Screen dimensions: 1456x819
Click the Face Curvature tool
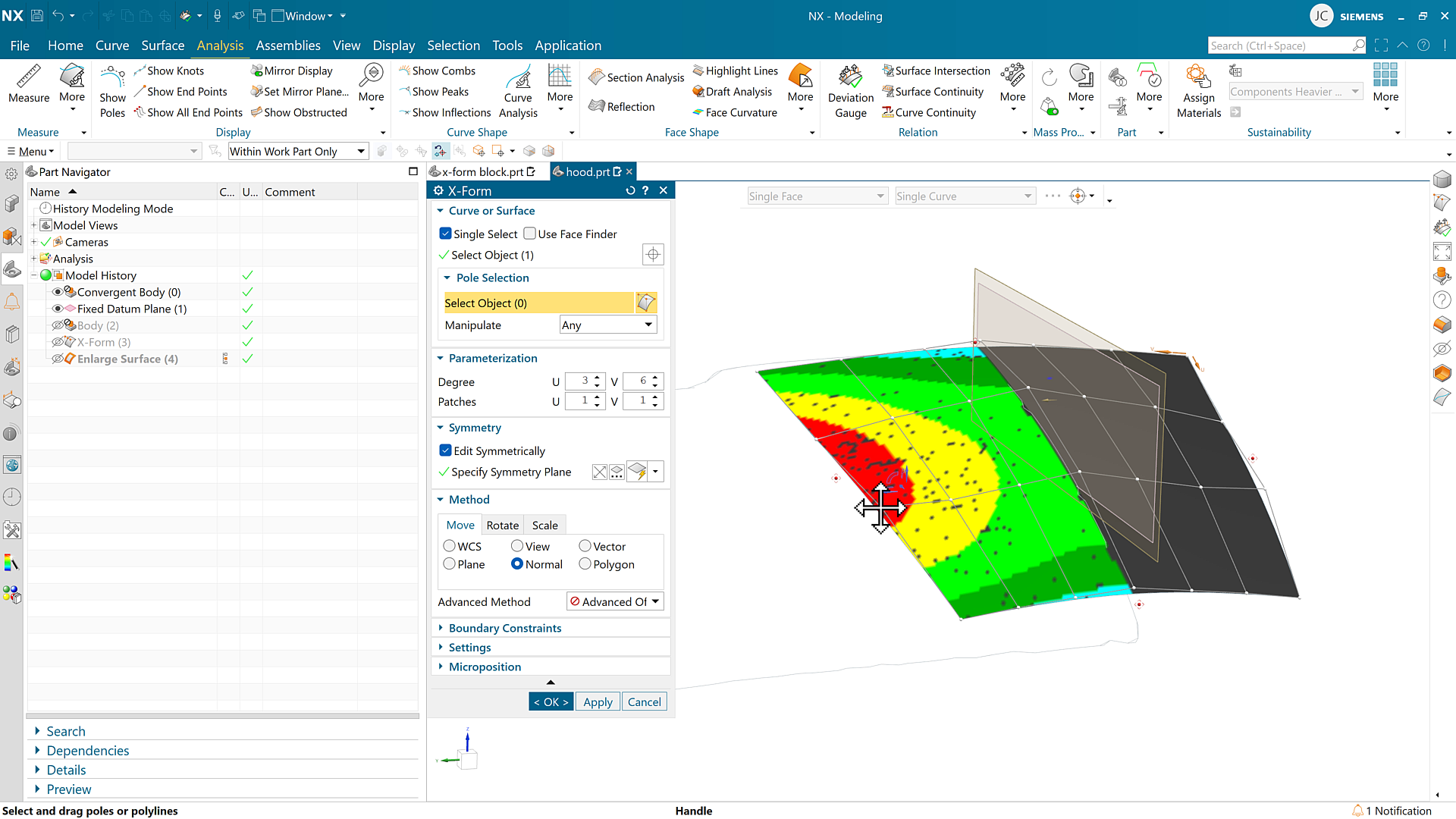734,112
